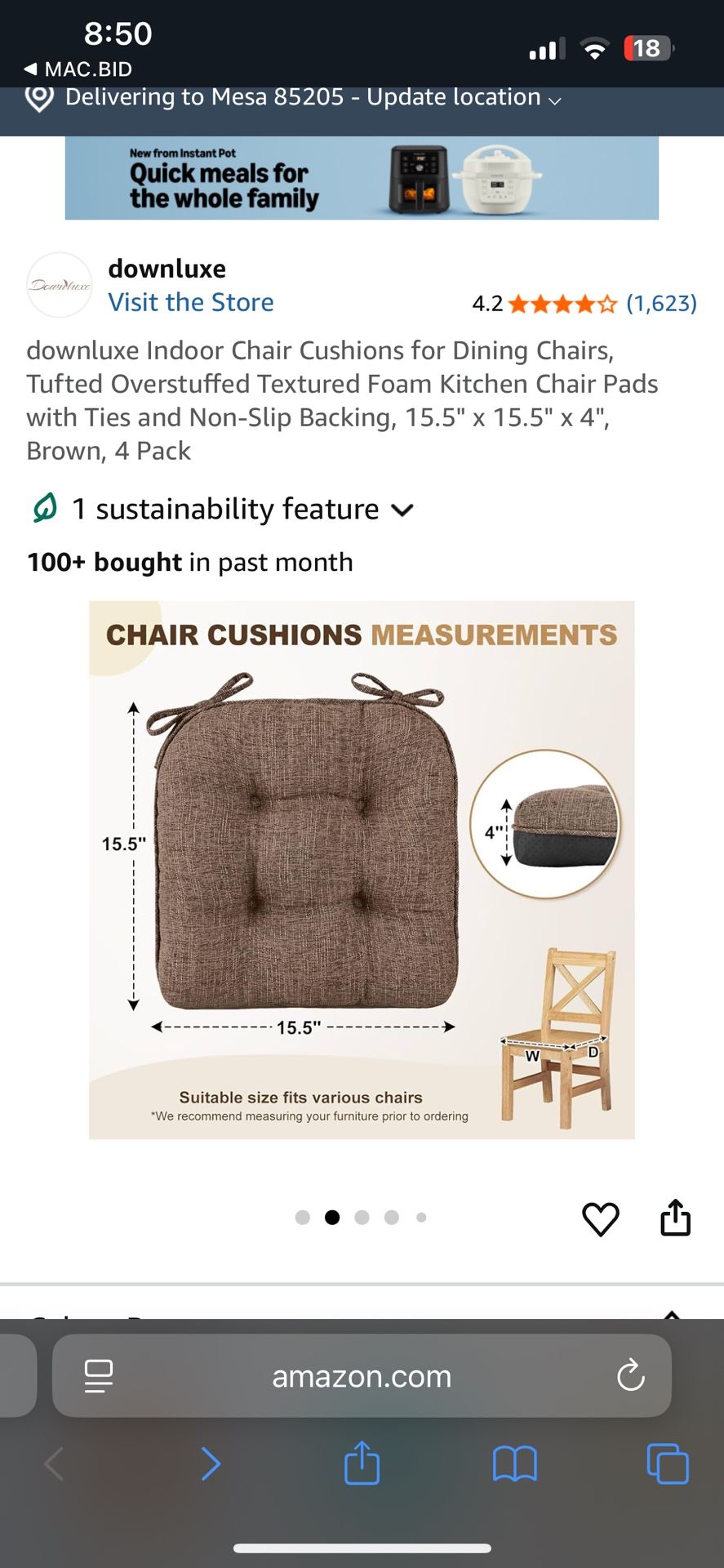Jump to first product image dot
Screen dimensions: 724x1568
302,1218
